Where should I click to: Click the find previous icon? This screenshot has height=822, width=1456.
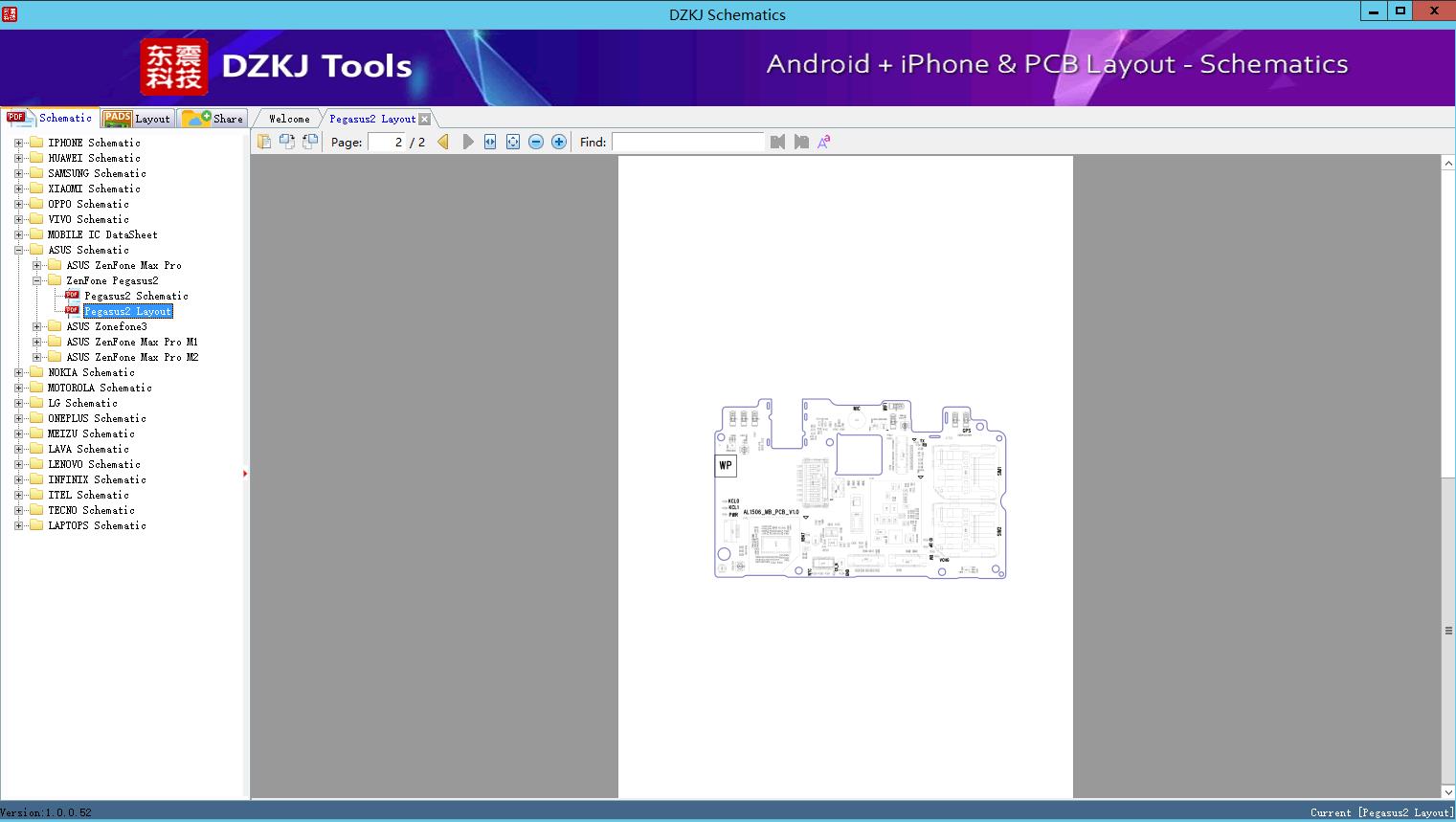click(x=777, y=142)
